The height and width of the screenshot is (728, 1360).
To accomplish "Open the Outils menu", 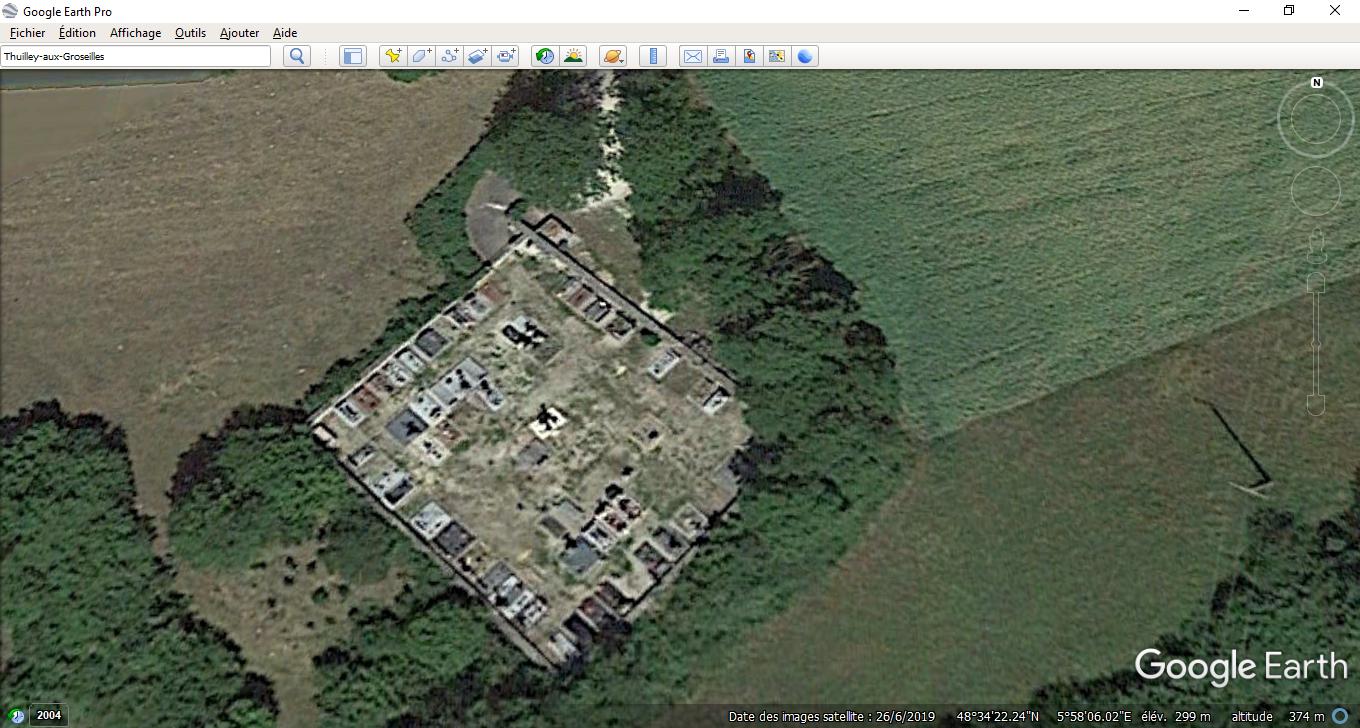I will [x=190, y=33].
